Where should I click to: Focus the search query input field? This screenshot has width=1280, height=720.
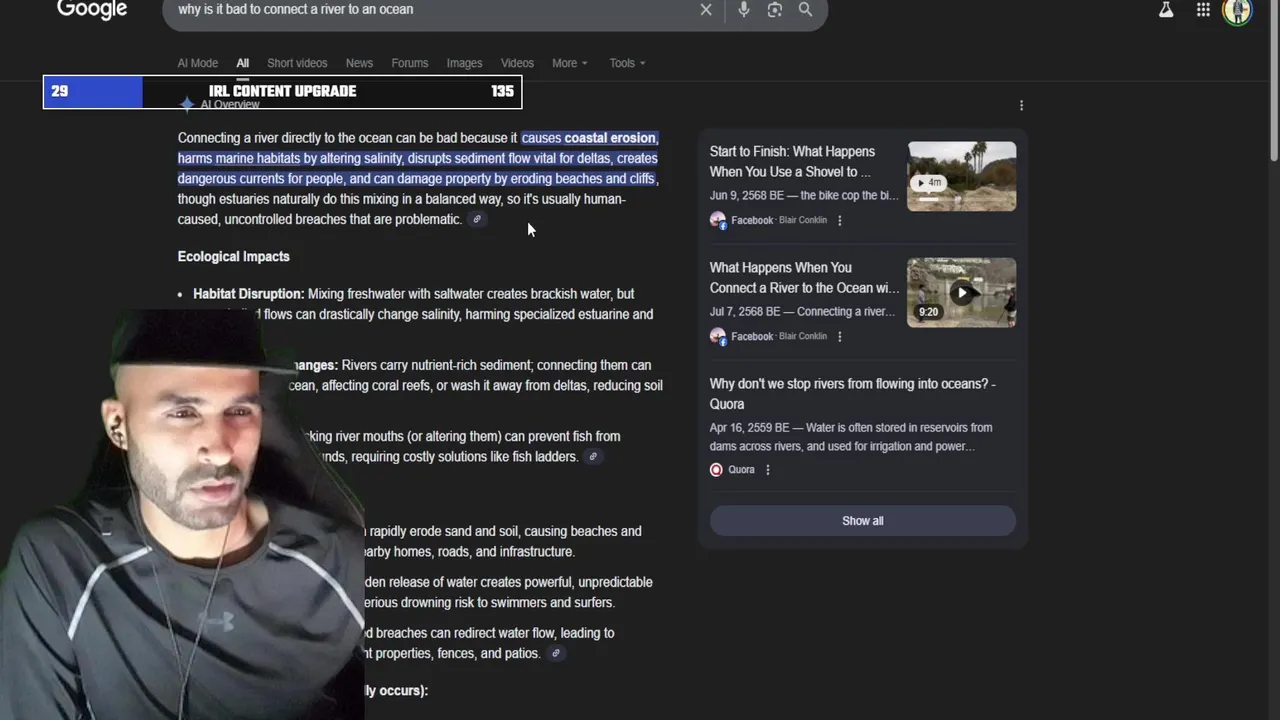click(x=430, y=9)
